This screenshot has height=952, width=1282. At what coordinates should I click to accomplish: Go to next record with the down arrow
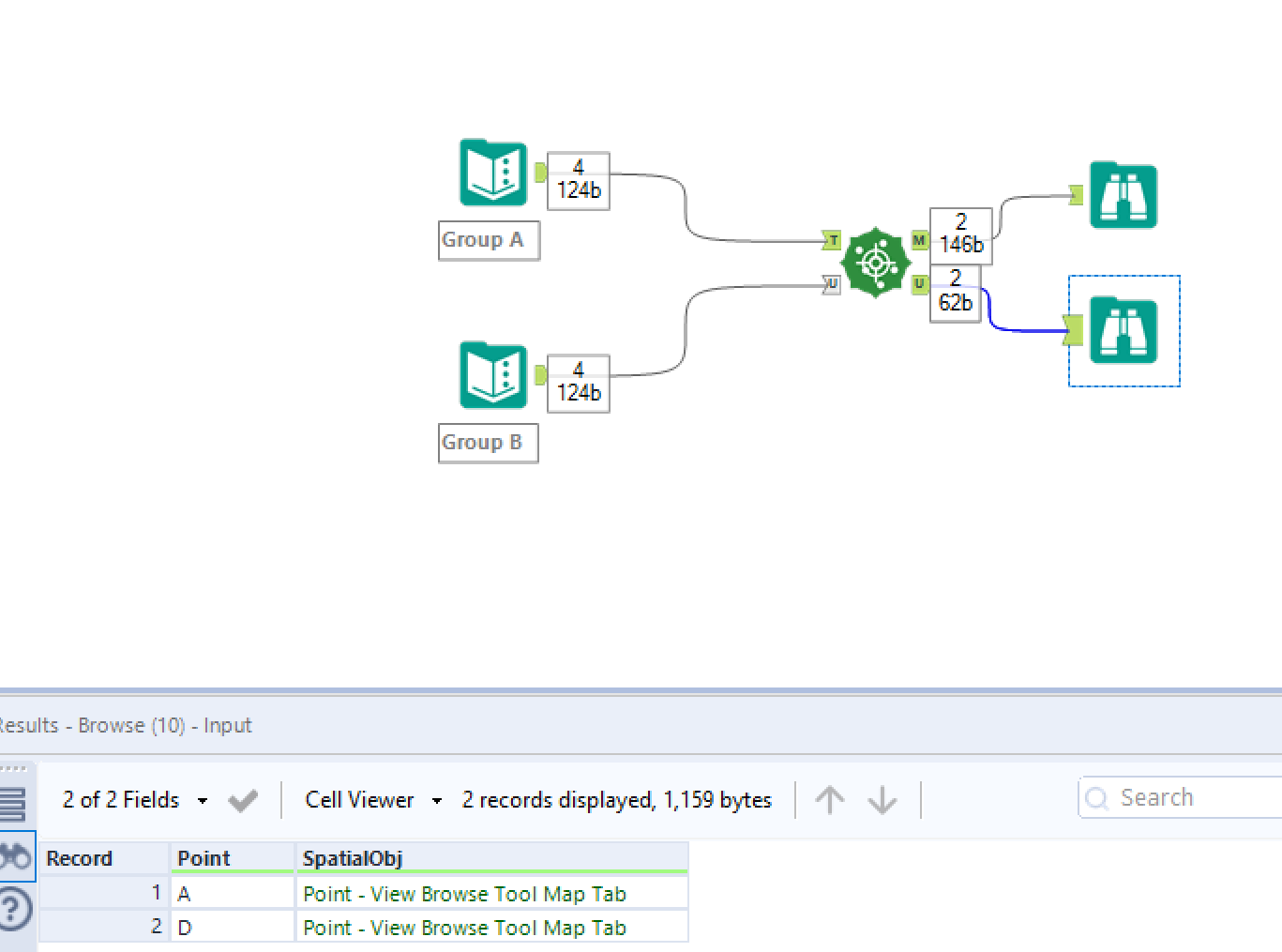(882, 800)
